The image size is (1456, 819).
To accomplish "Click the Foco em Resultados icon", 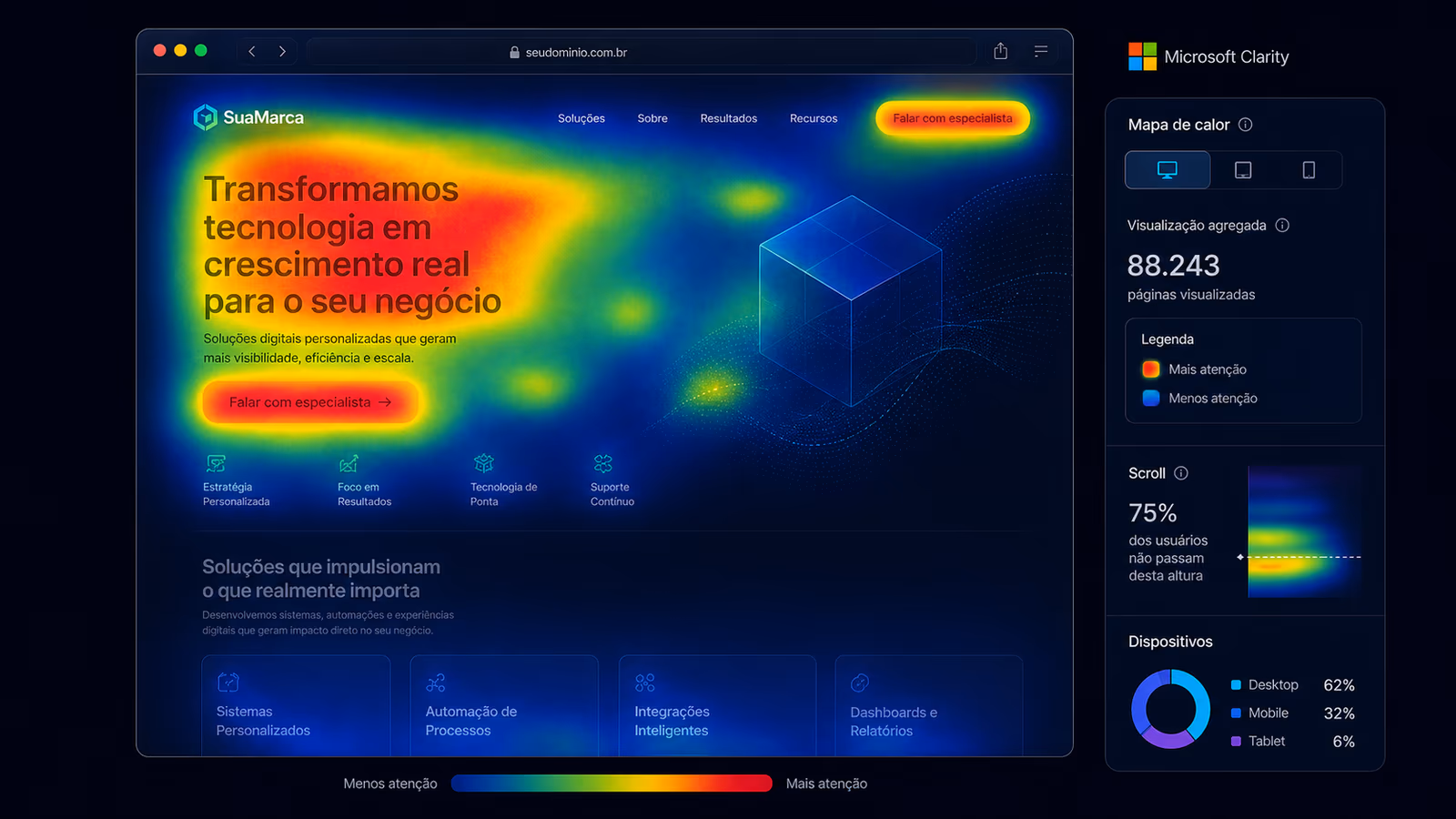I will 349,463.
